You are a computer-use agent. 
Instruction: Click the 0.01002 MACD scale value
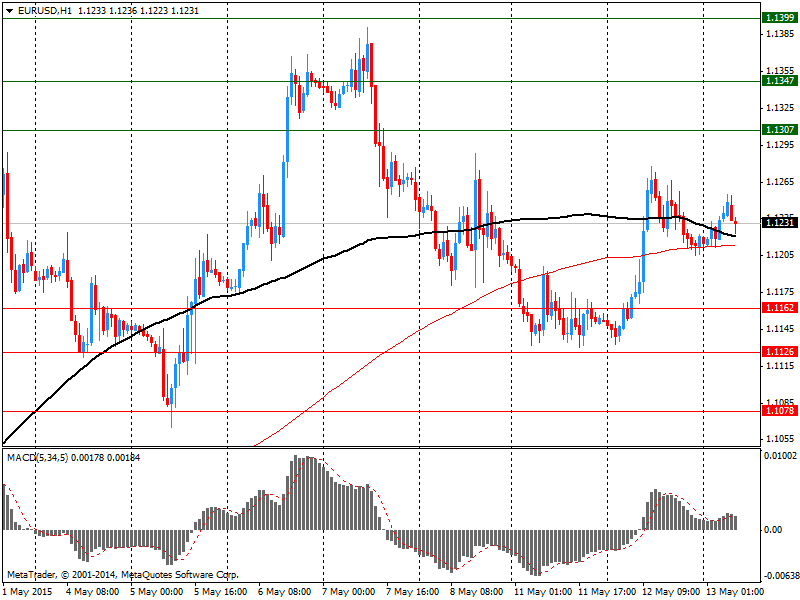click(780, 455)
